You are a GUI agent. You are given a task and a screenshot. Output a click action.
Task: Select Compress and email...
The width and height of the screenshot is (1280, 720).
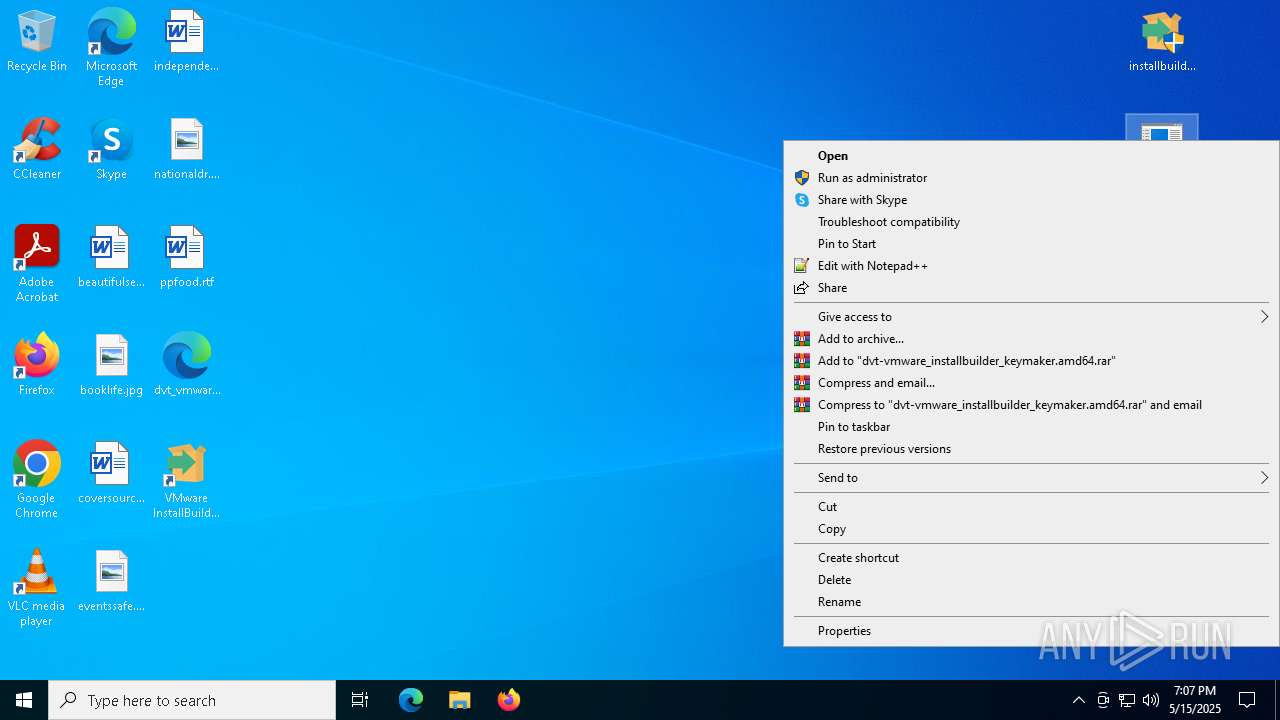pos(1031,383)
